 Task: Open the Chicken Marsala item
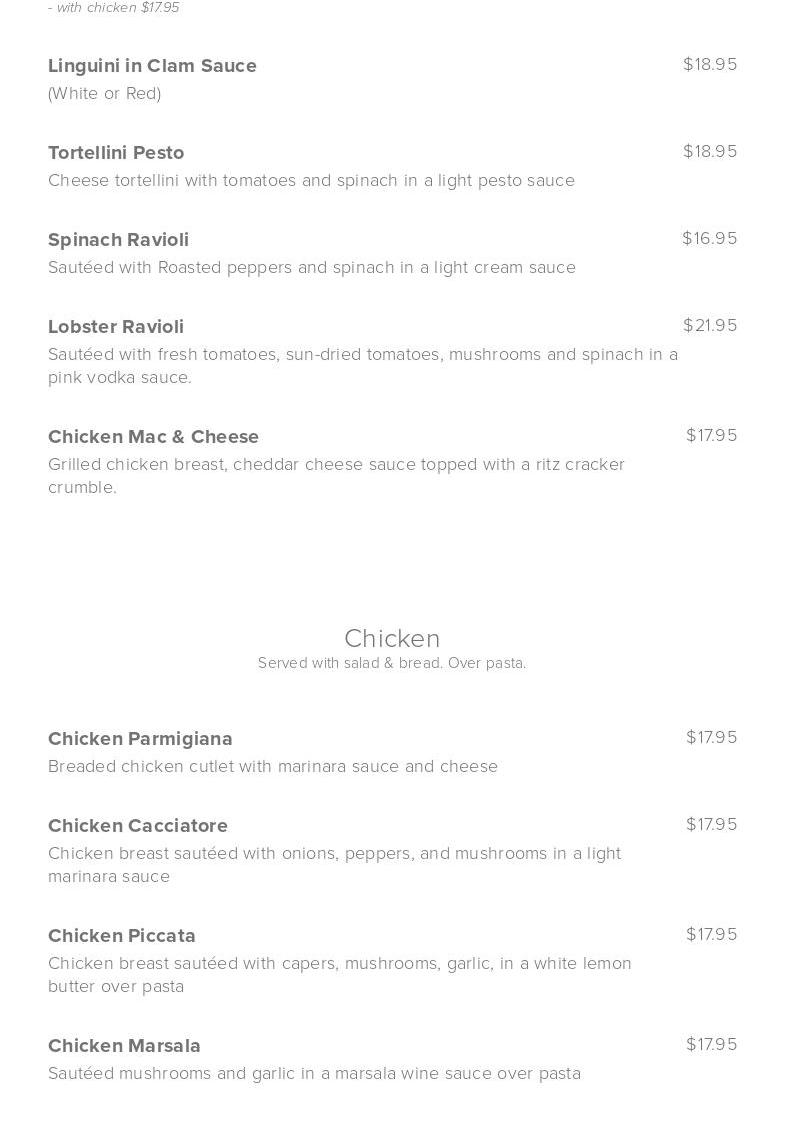[124, 1046]
